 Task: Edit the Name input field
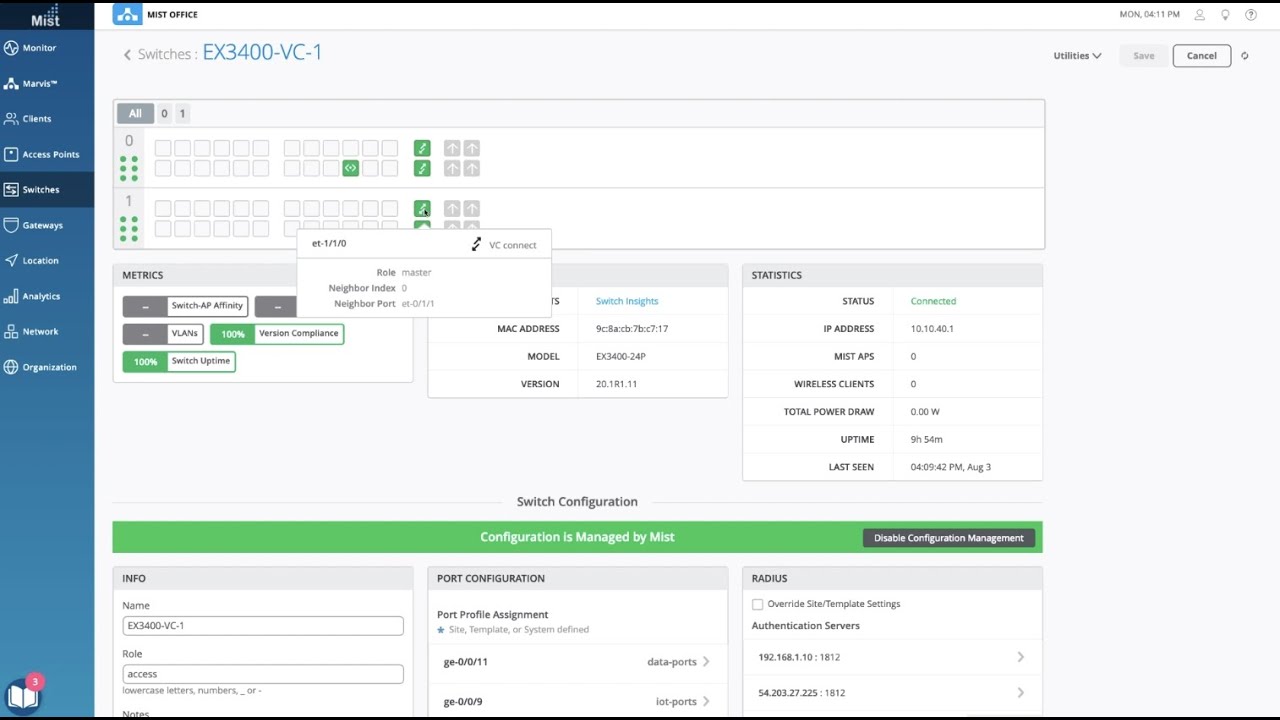(263, 626)
